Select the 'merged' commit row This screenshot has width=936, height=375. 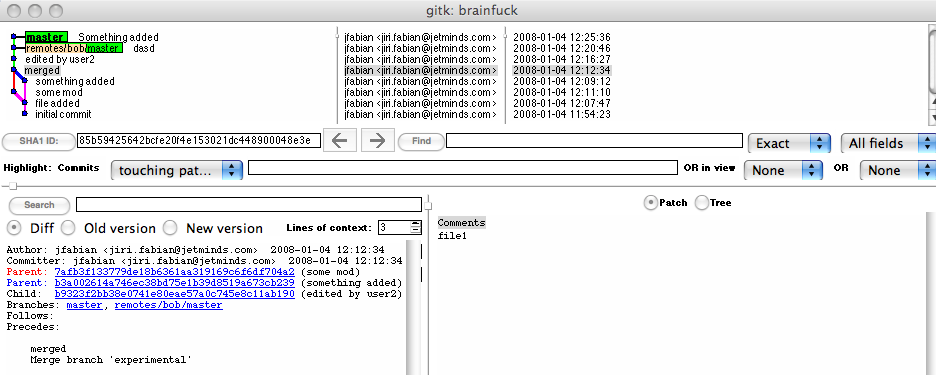(x=42, y=70)
